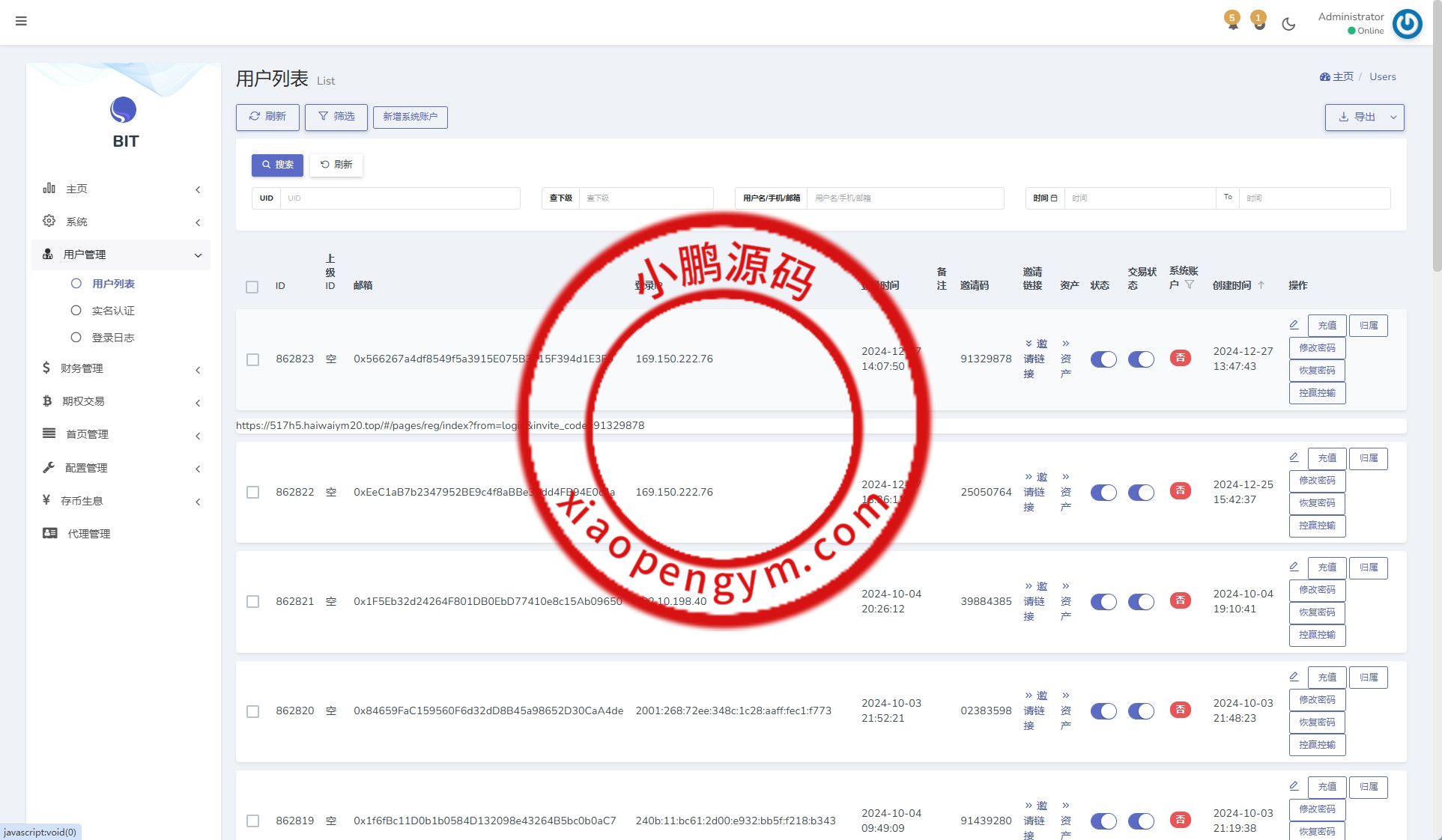The width and height of the screenshot is (1442, 840).
Task: Toggle dark mode moon icon
Action: [x=1288, y=24]
